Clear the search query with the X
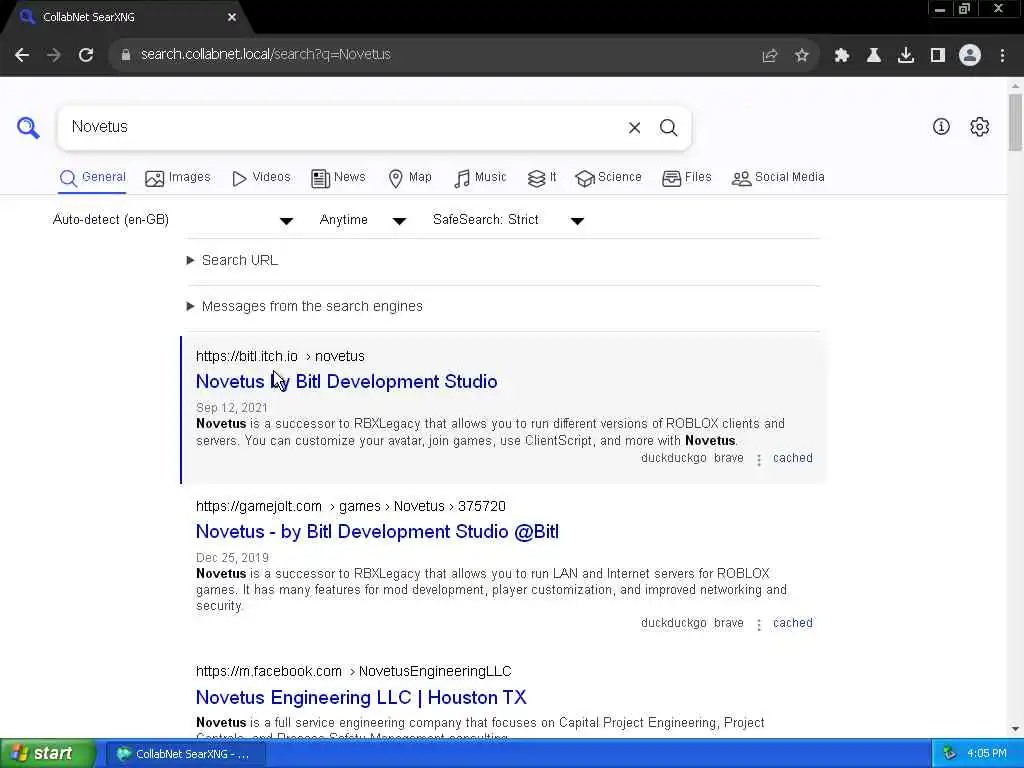The width and height of the screenshot is (1024, 768). pos(634,127)
